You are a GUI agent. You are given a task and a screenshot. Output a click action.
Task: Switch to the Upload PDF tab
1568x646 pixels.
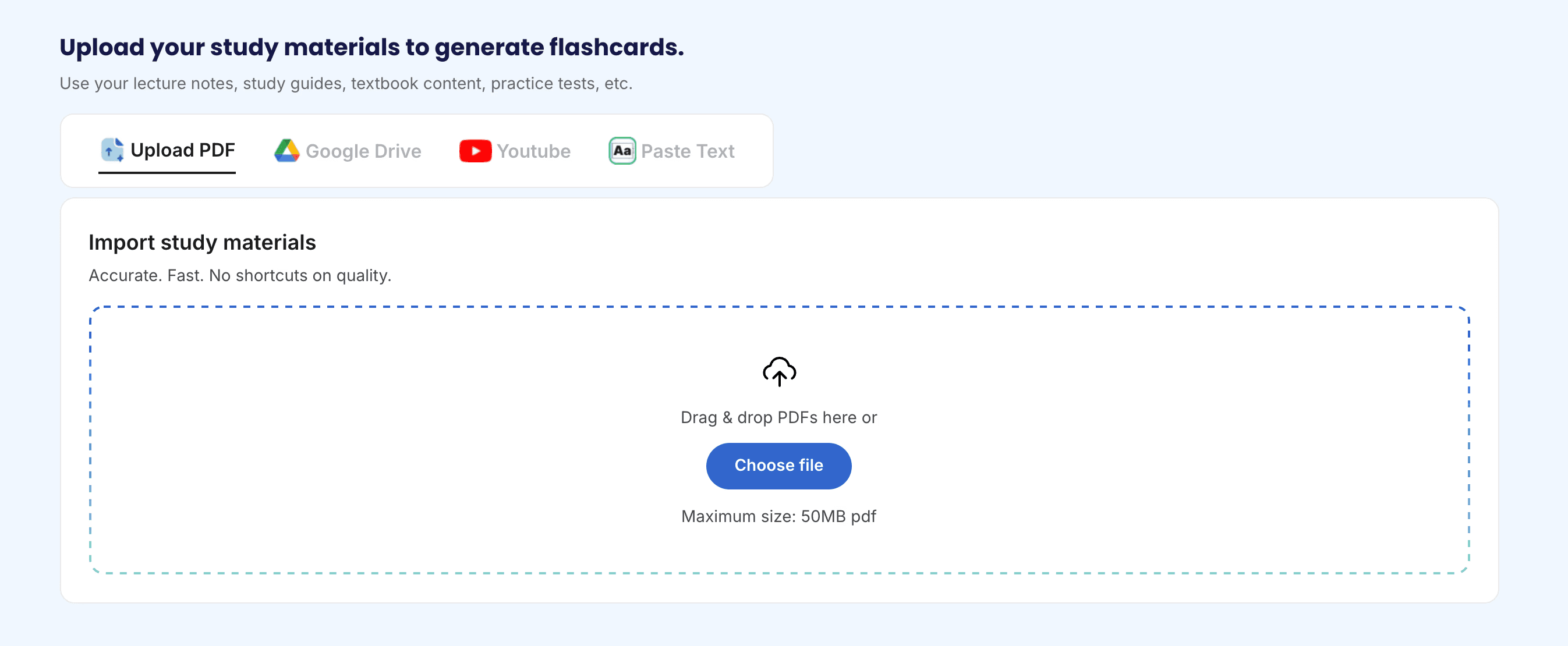tap(182, 150)
